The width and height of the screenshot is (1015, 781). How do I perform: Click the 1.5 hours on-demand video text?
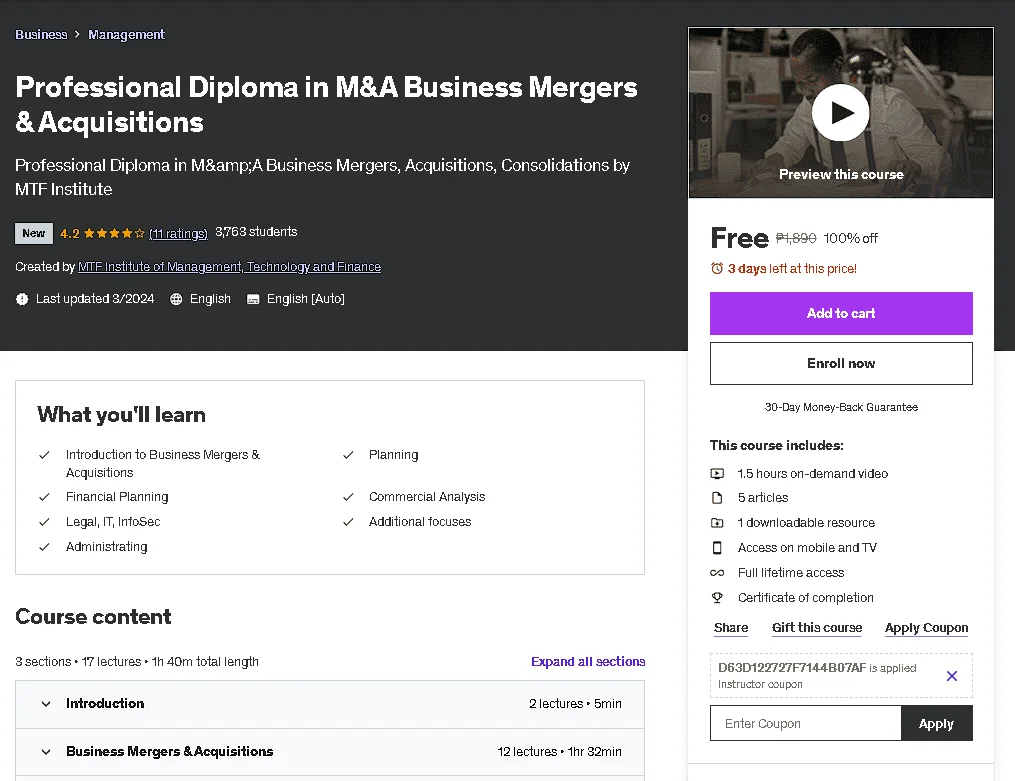click(812, 474)
